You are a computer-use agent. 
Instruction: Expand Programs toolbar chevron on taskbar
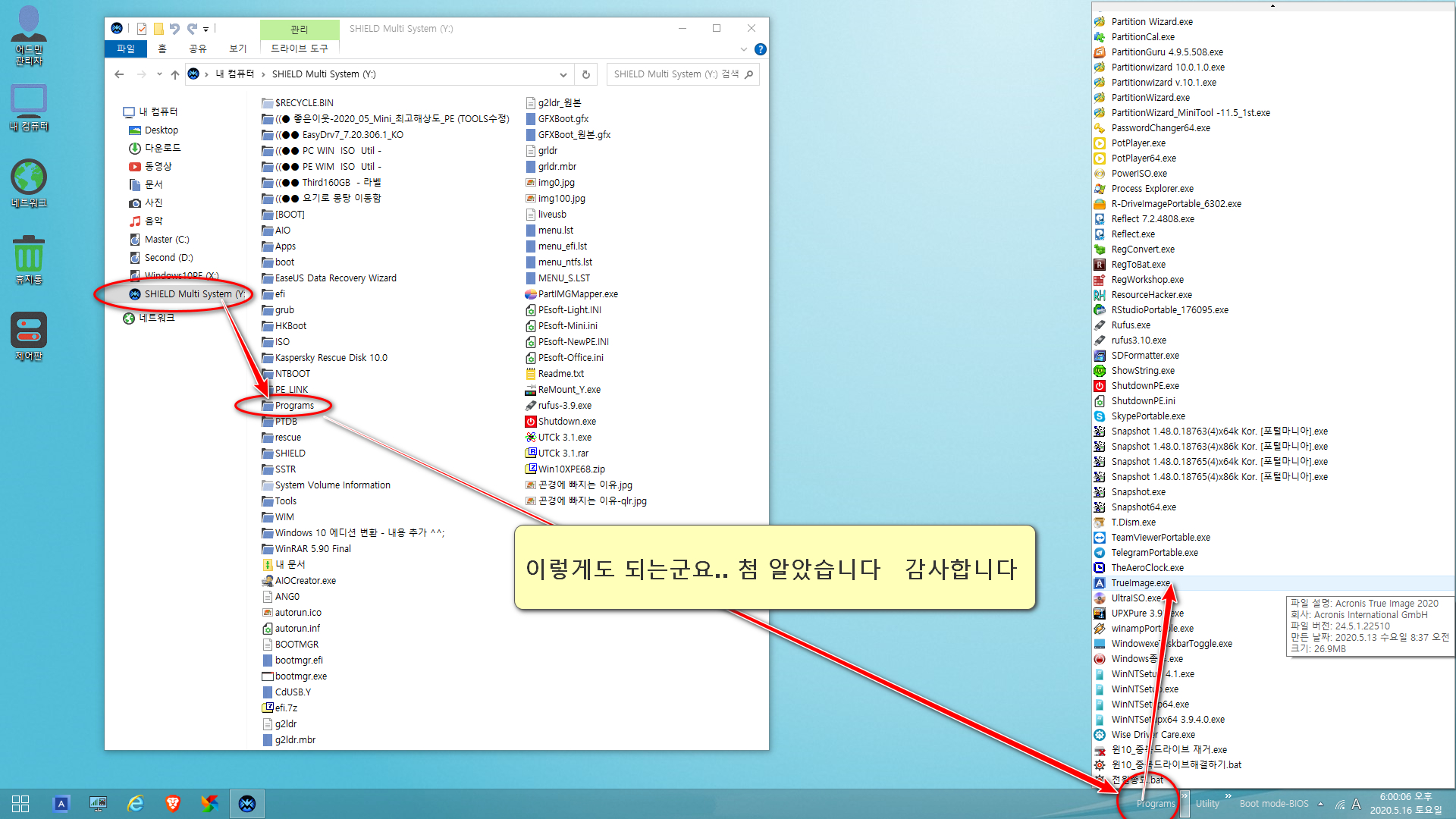1185,795
